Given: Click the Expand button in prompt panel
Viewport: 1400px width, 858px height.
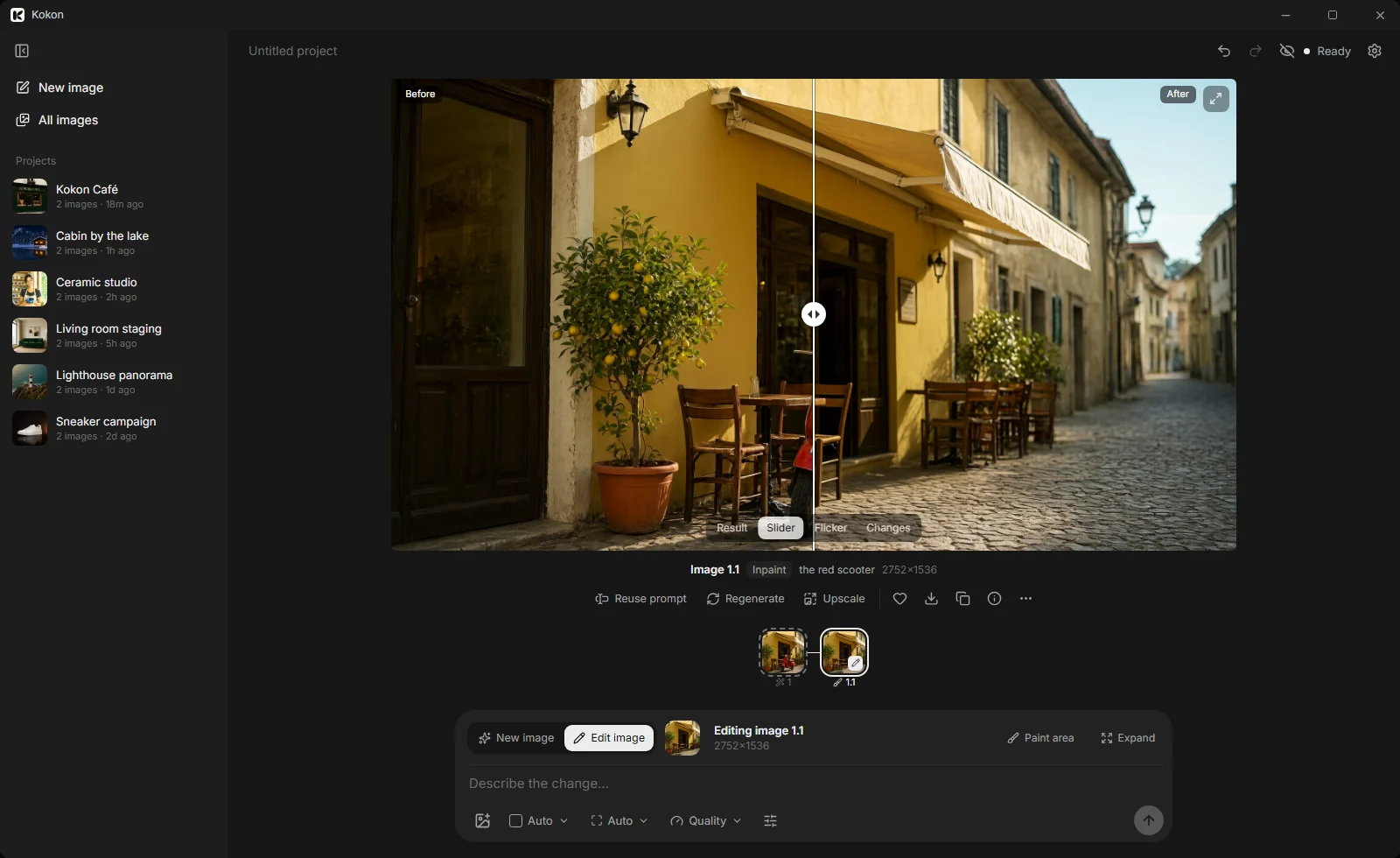Looking at the screenshot, I should (x=1128, y=738).
